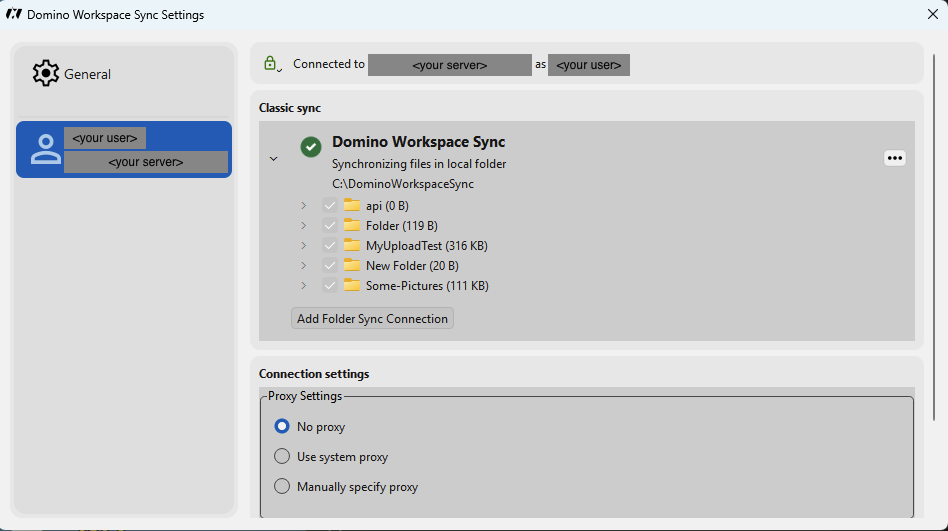This screenshot has width=948, height=531.
Task: Click the api (0 B) label
Action: tap(387, 206)
